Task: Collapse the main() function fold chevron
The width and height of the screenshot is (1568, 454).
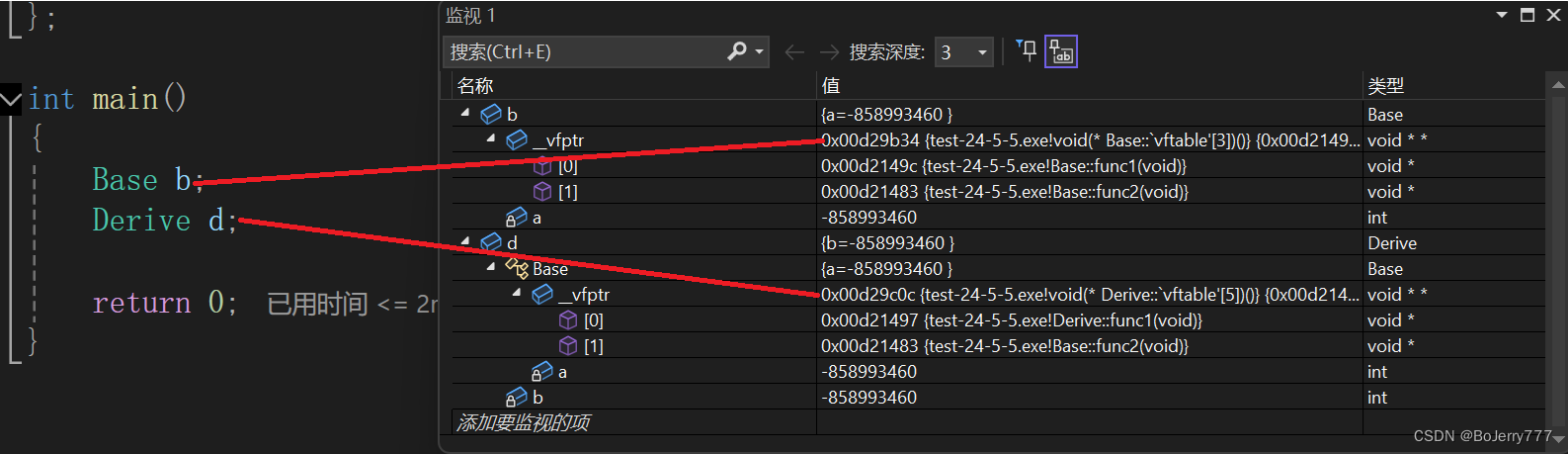Action: (11, 99)
